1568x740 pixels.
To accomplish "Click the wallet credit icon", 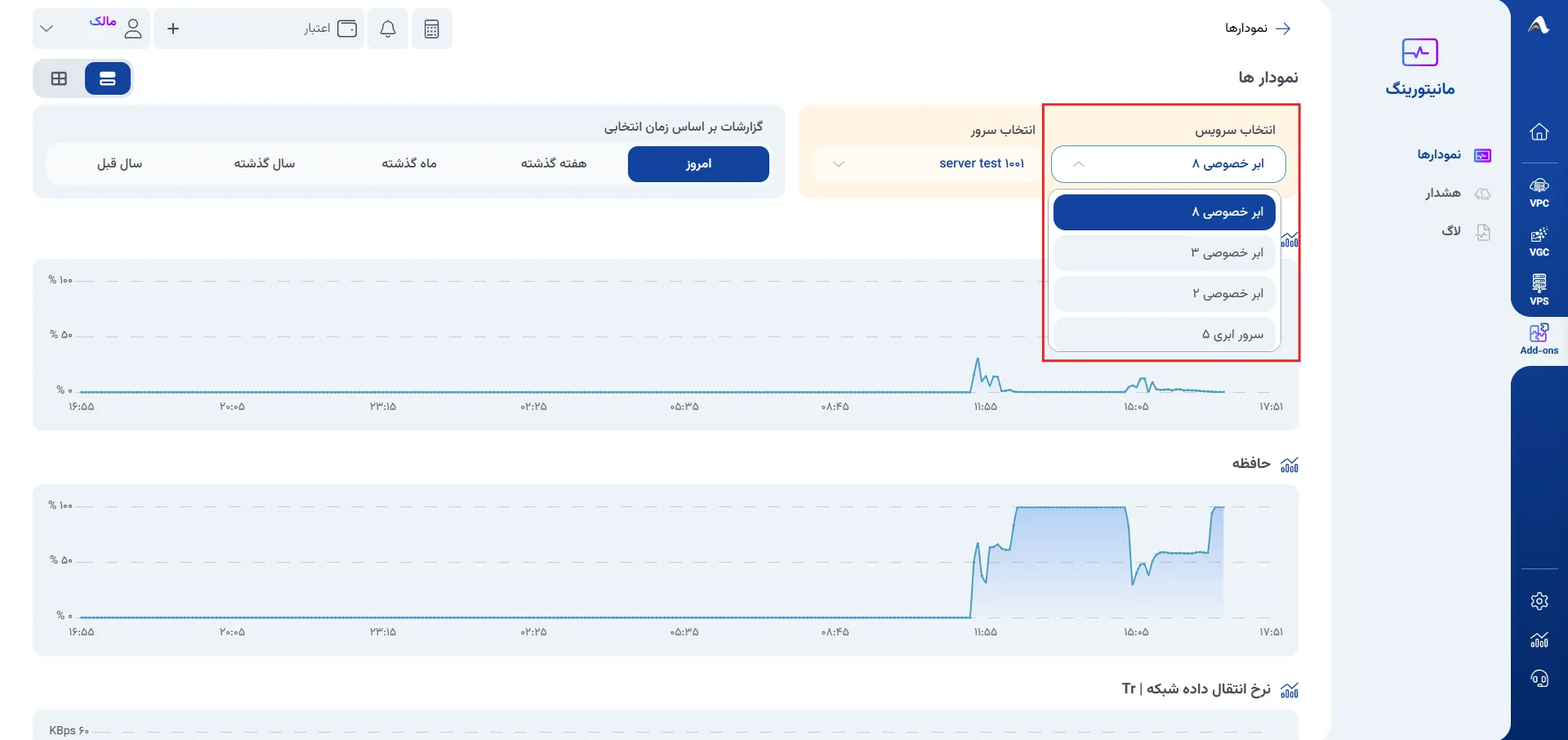I will (347, 29).
